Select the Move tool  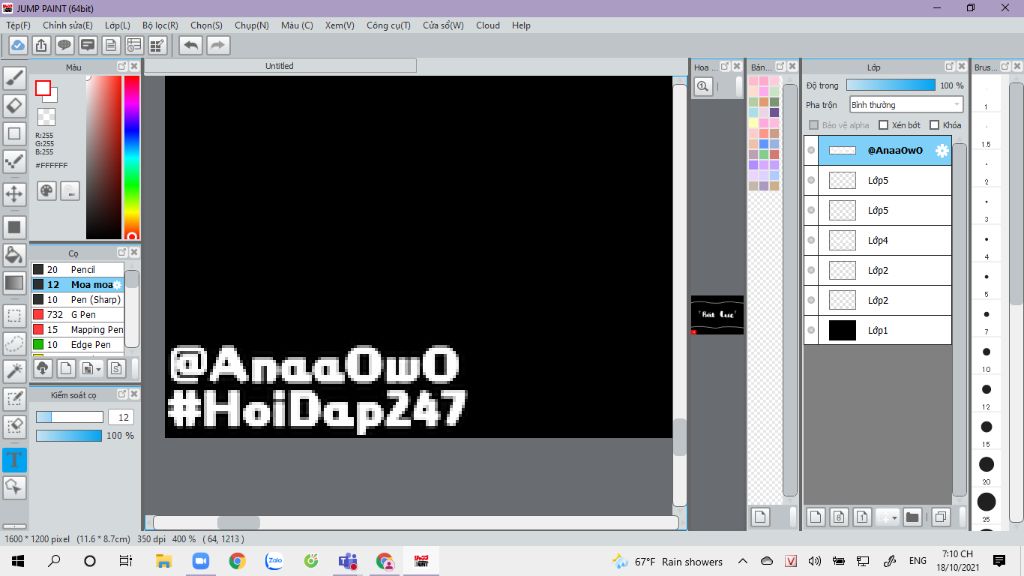point(14,194)
